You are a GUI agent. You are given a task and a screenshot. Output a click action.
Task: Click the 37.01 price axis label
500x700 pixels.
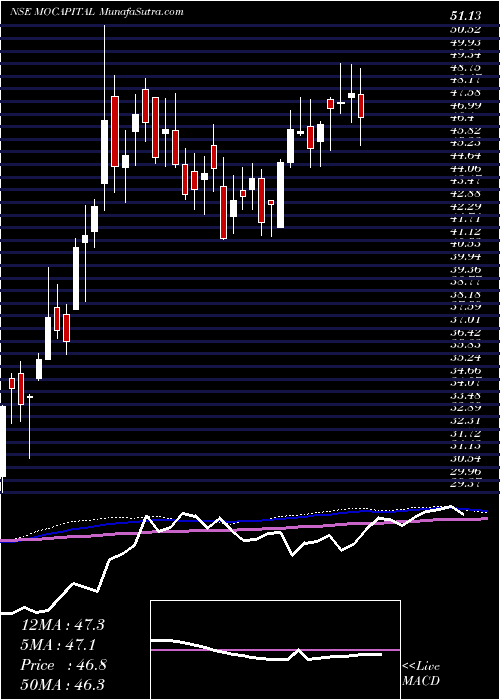[x=465, y=320]
